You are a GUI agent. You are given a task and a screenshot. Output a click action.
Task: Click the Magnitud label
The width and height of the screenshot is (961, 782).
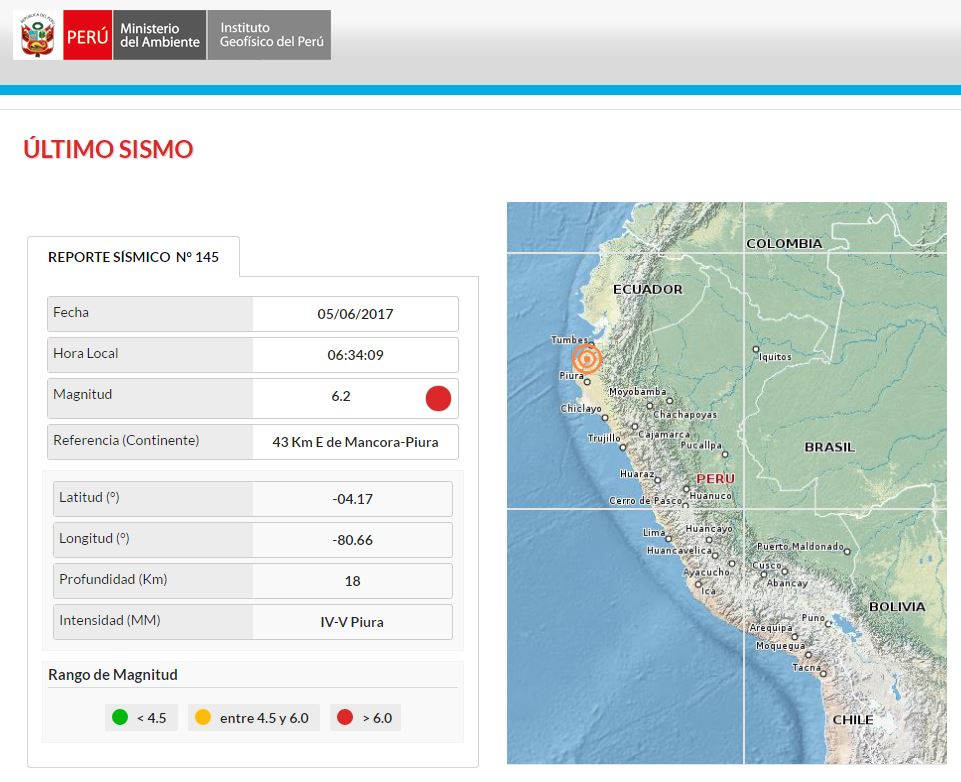coord(83,395)
